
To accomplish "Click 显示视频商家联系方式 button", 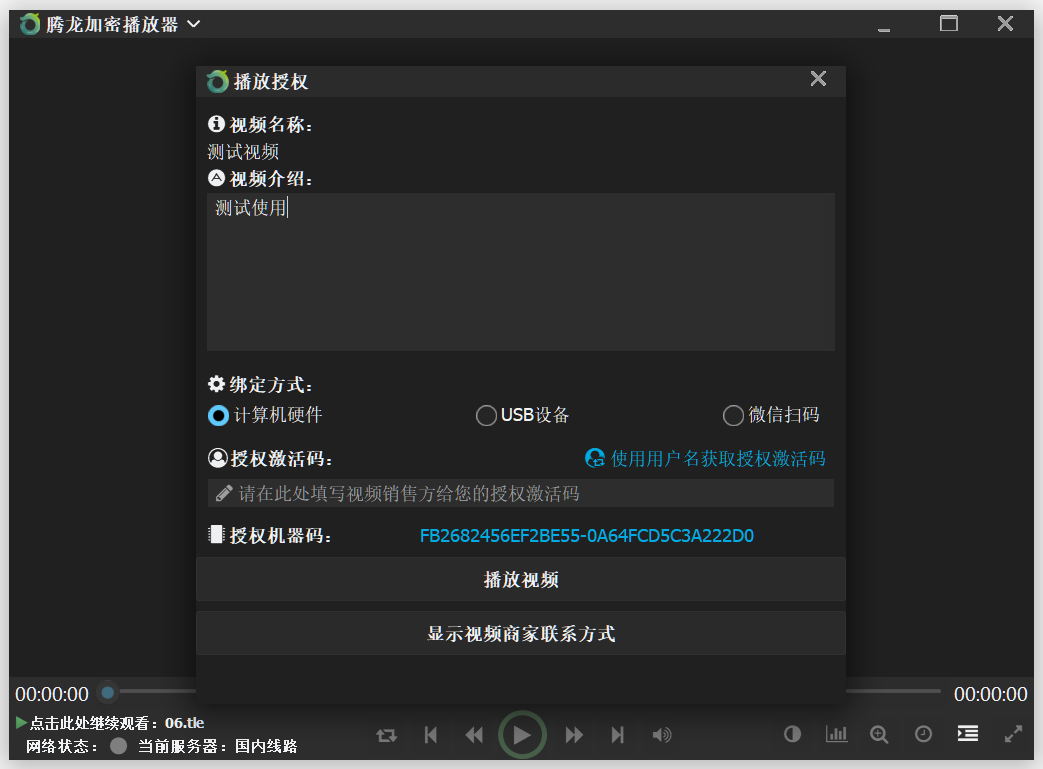I will (x=521, y=633).
